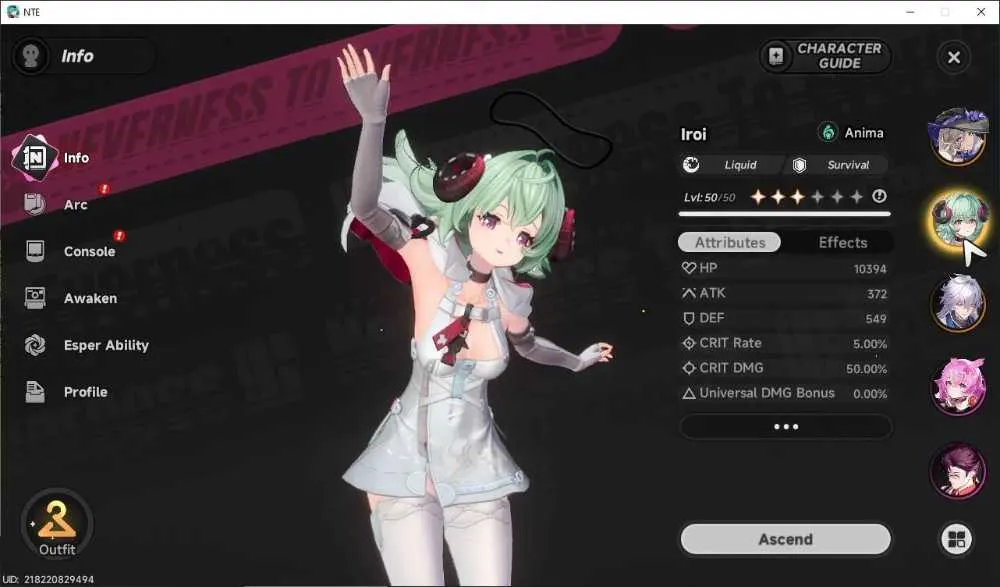Select the white-haired character portrait
Viewport: 1000px width, 587px height.
958,303
